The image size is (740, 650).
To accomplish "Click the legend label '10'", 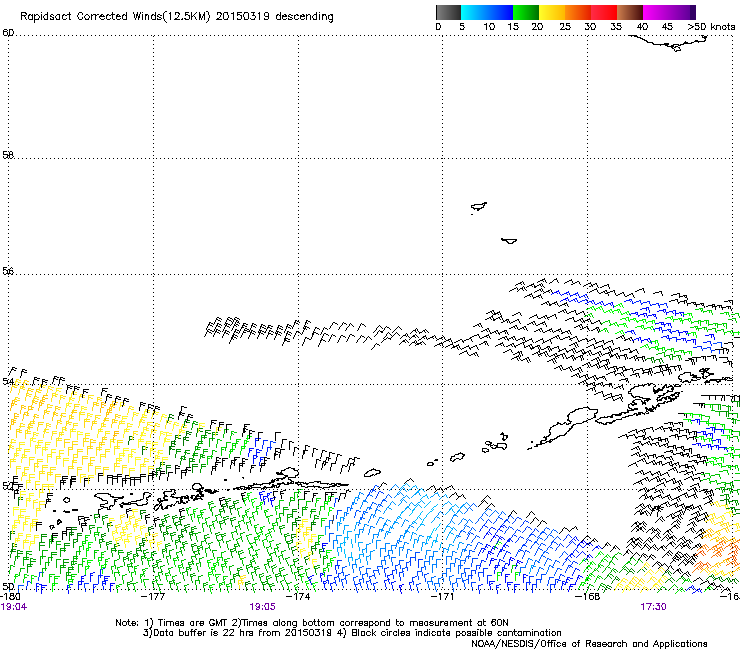I will (489, 27).
